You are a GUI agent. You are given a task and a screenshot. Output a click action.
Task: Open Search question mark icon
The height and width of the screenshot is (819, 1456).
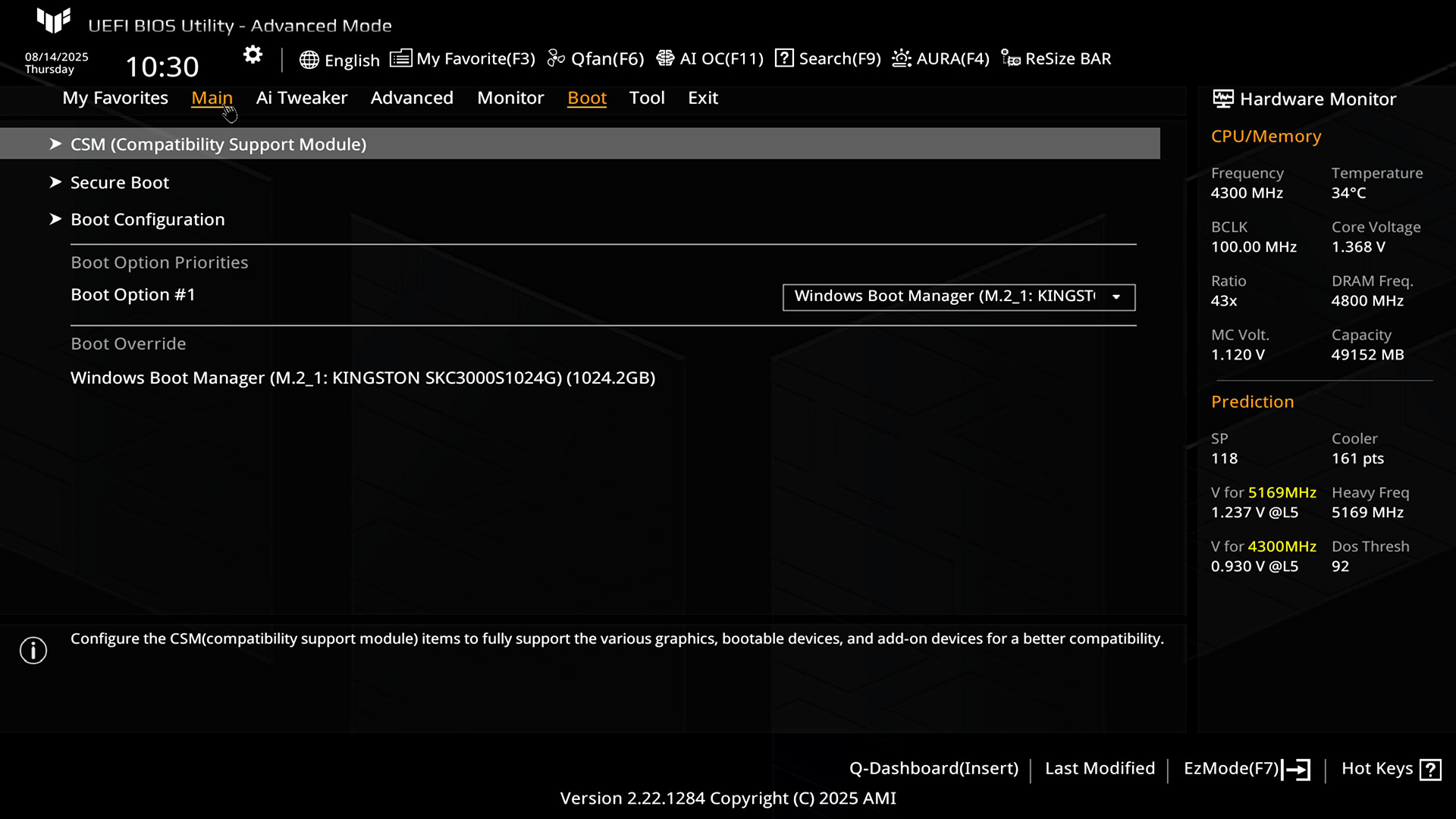tap(784, 58)
